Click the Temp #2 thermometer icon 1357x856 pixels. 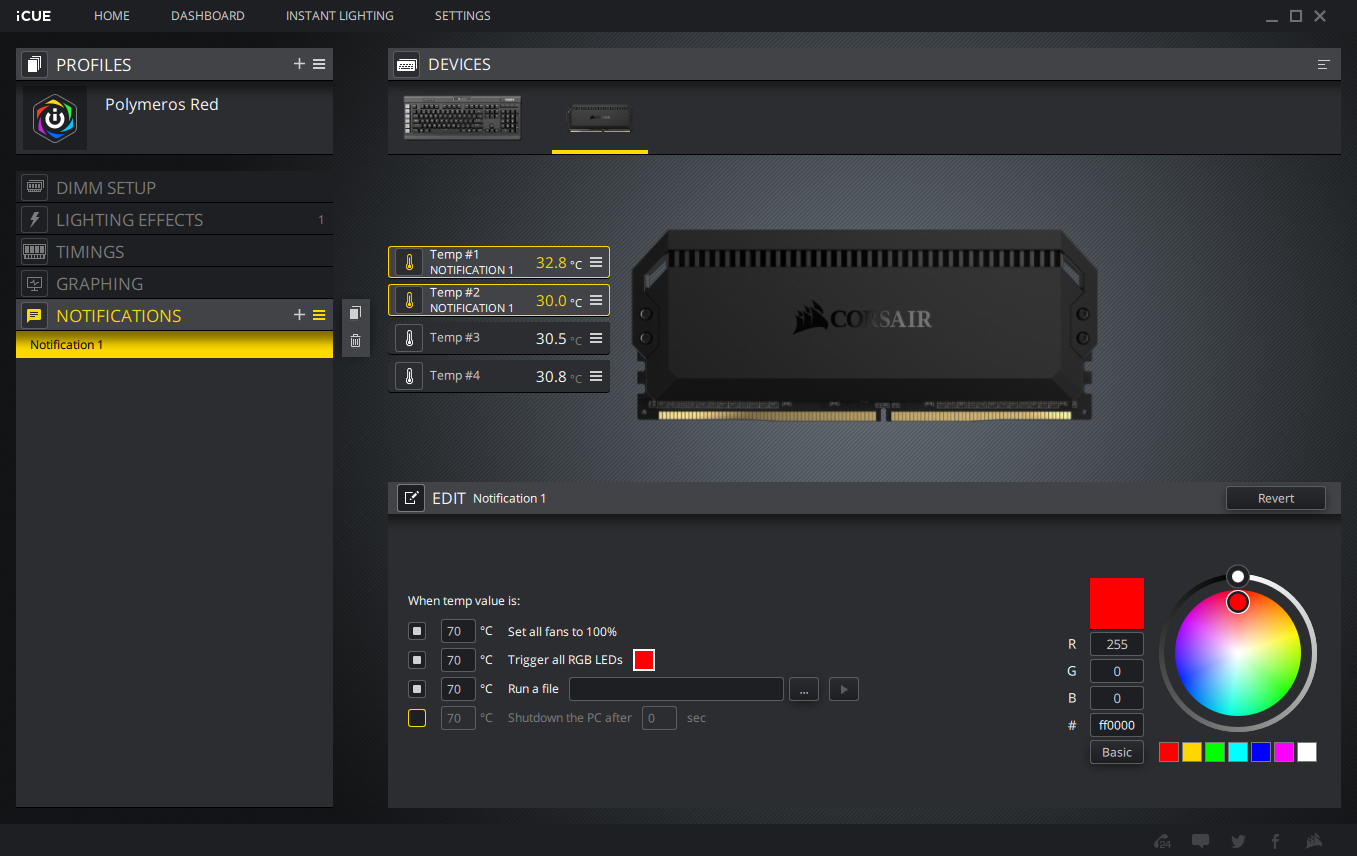click(409, 300)
